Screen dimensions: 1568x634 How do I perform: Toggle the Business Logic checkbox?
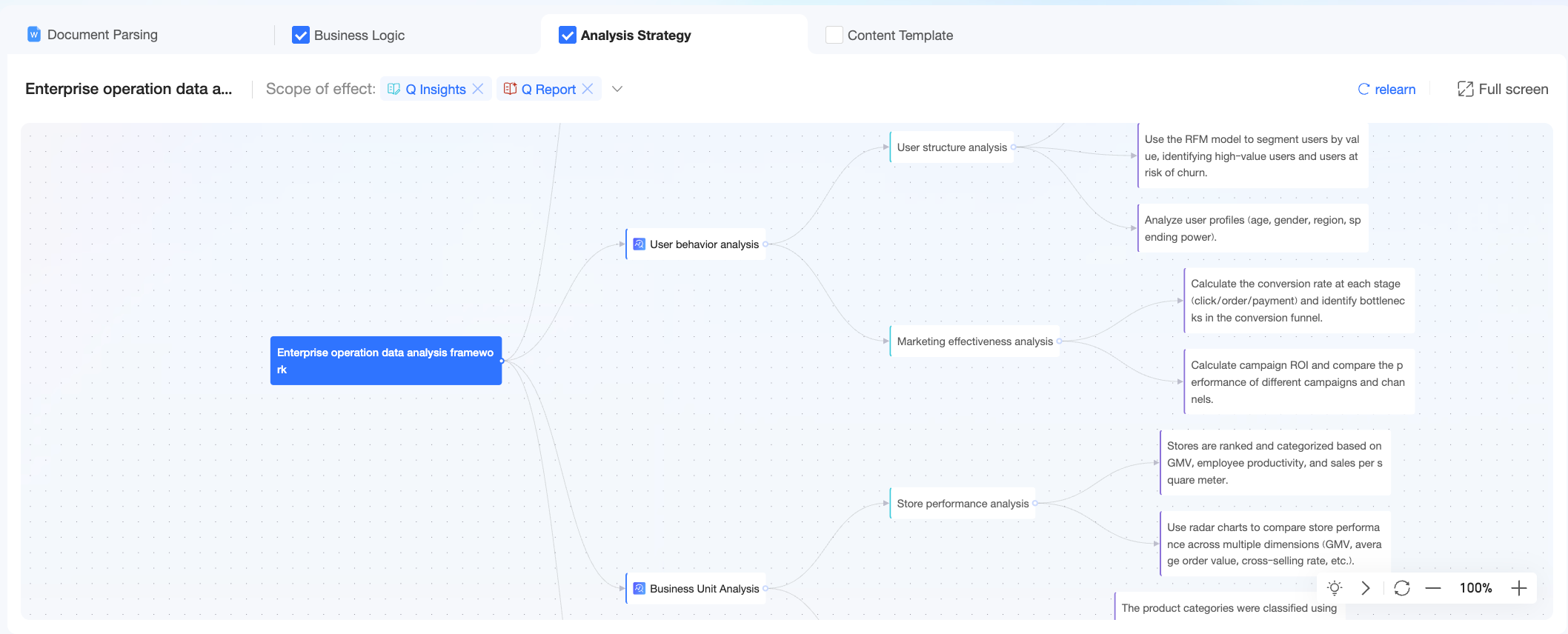(x=301, y=35)
